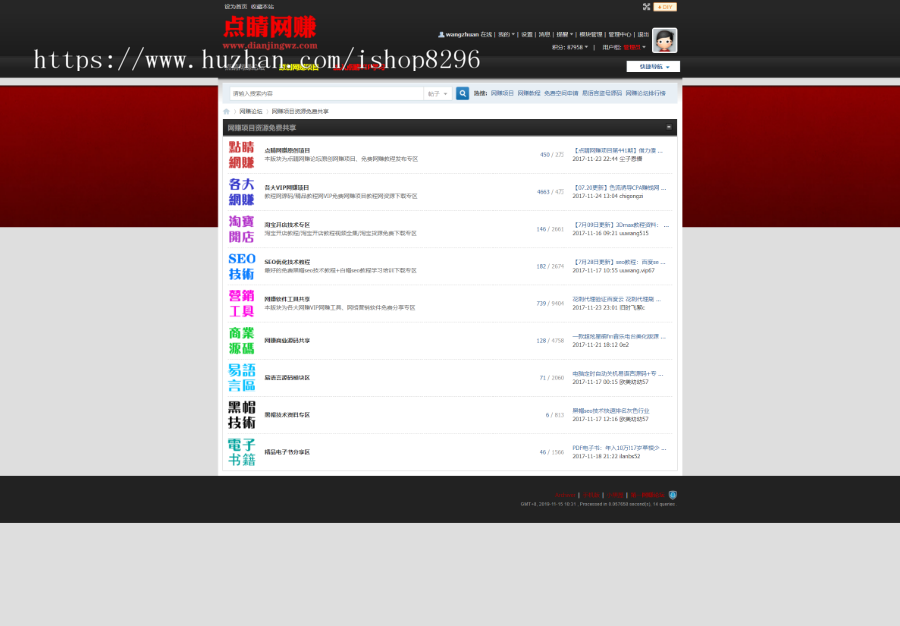Viewport: 900px width, 626px height.
Task: Collapse the 网赚项目资源免费共享 section
Action: pyautogui.click(x=669, y=127)
